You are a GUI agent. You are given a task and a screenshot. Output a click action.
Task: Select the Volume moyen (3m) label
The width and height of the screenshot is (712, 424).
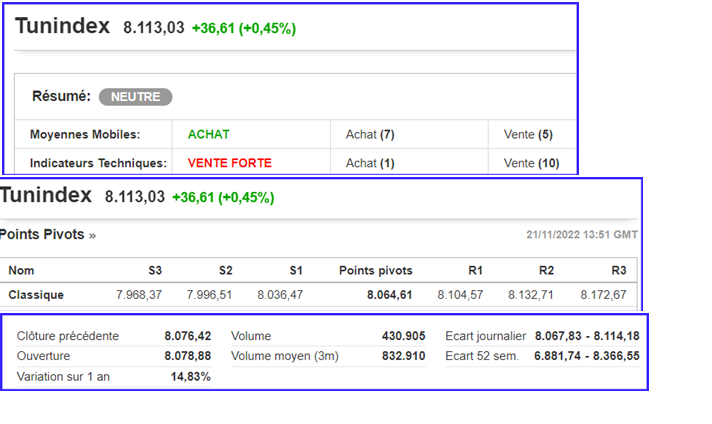(x=284, y=356)
